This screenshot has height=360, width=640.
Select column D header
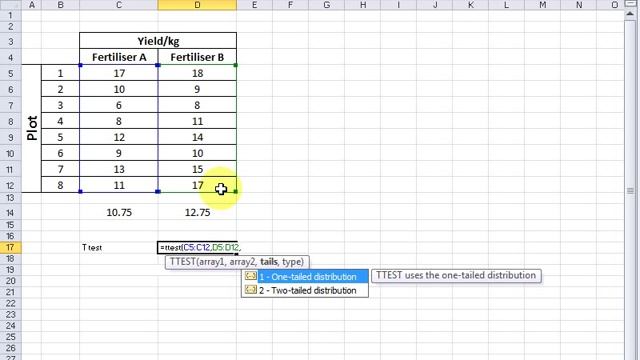(x=197, y=5)
